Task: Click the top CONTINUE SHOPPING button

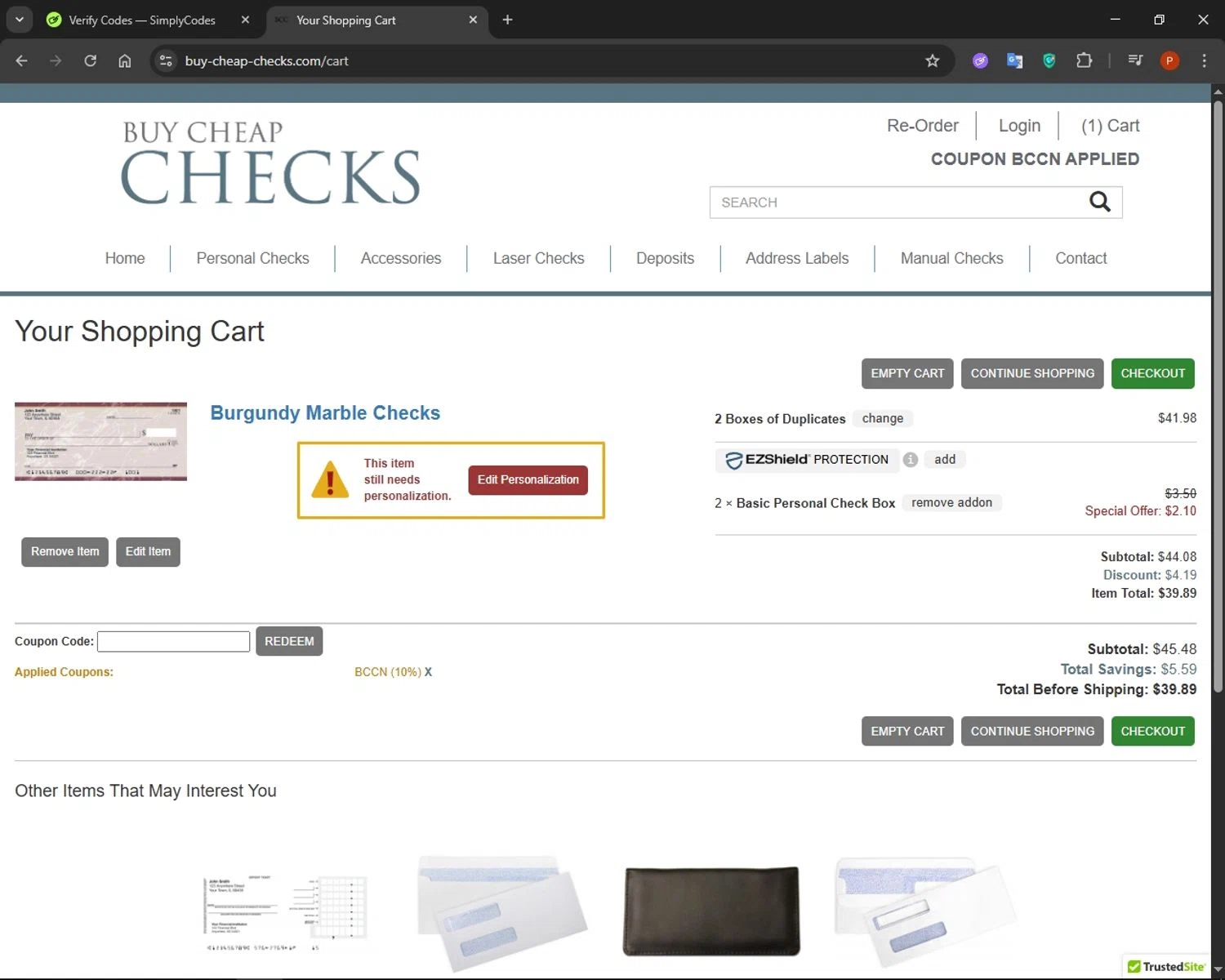Action: point(1032,373)
